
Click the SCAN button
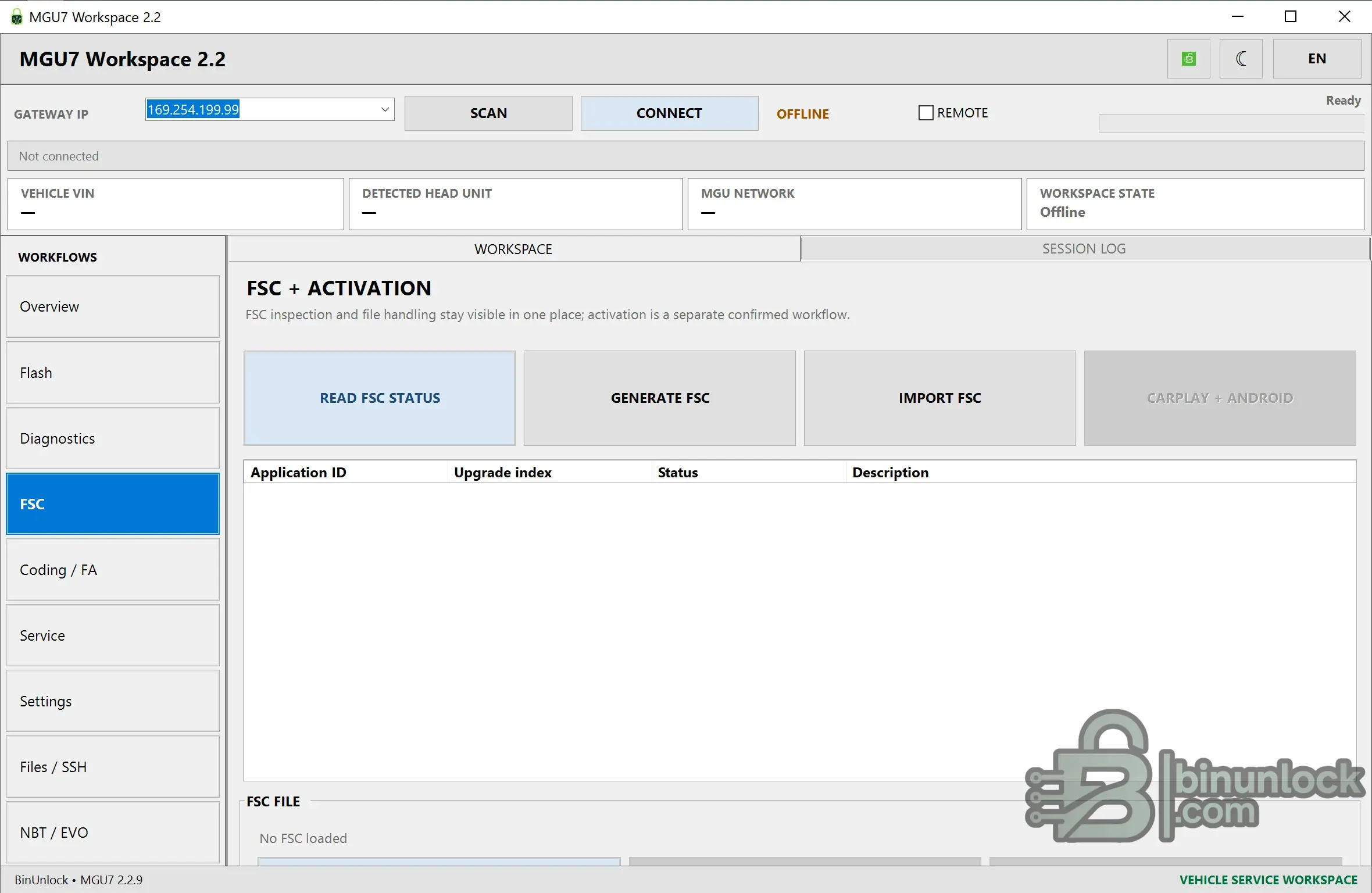(x=488, y=113)
